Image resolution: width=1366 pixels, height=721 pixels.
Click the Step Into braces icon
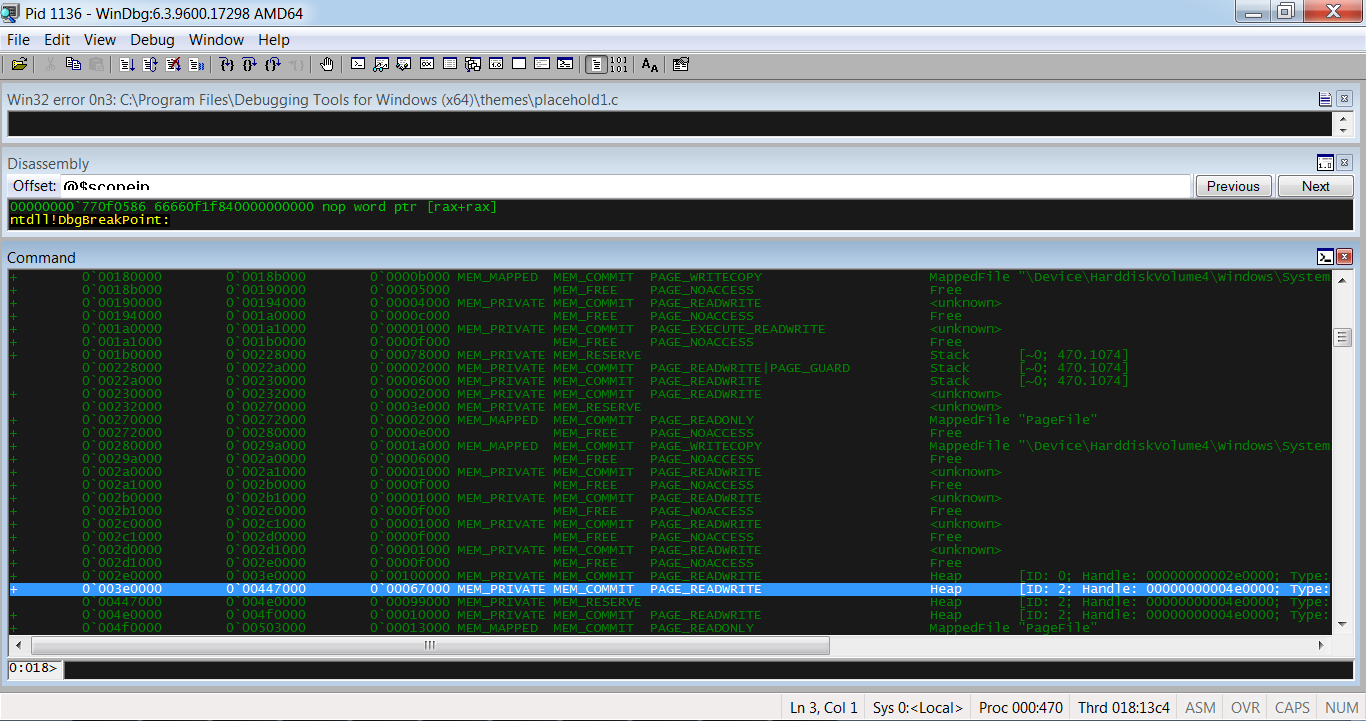point(227,65)
